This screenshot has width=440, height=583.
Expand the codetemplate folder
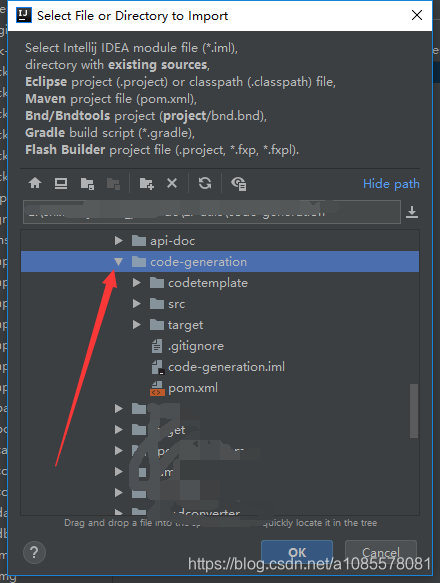click(137, 283)
